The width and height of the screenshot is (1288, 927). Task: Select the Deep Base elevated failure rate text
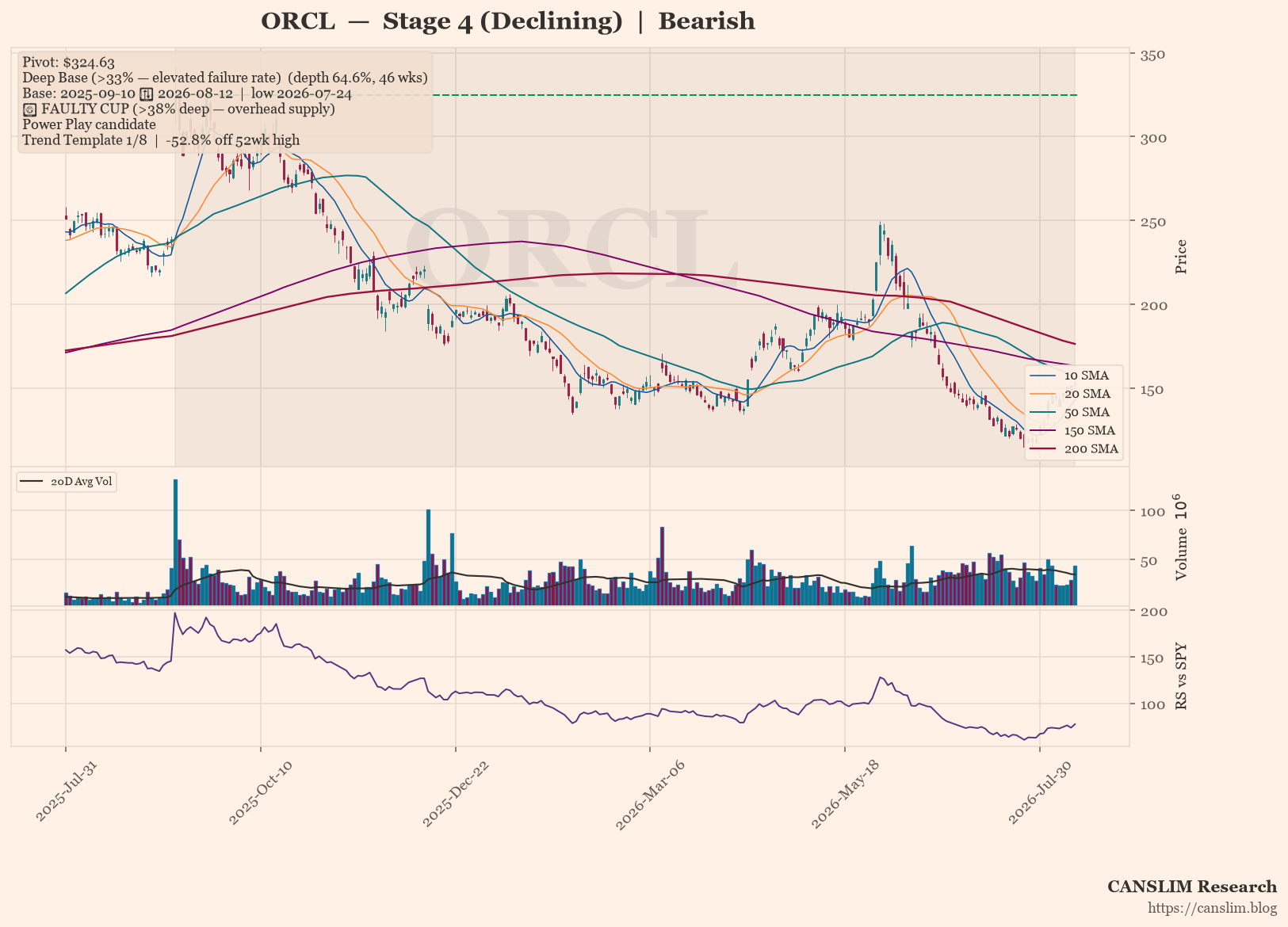[x=225, y=78]
